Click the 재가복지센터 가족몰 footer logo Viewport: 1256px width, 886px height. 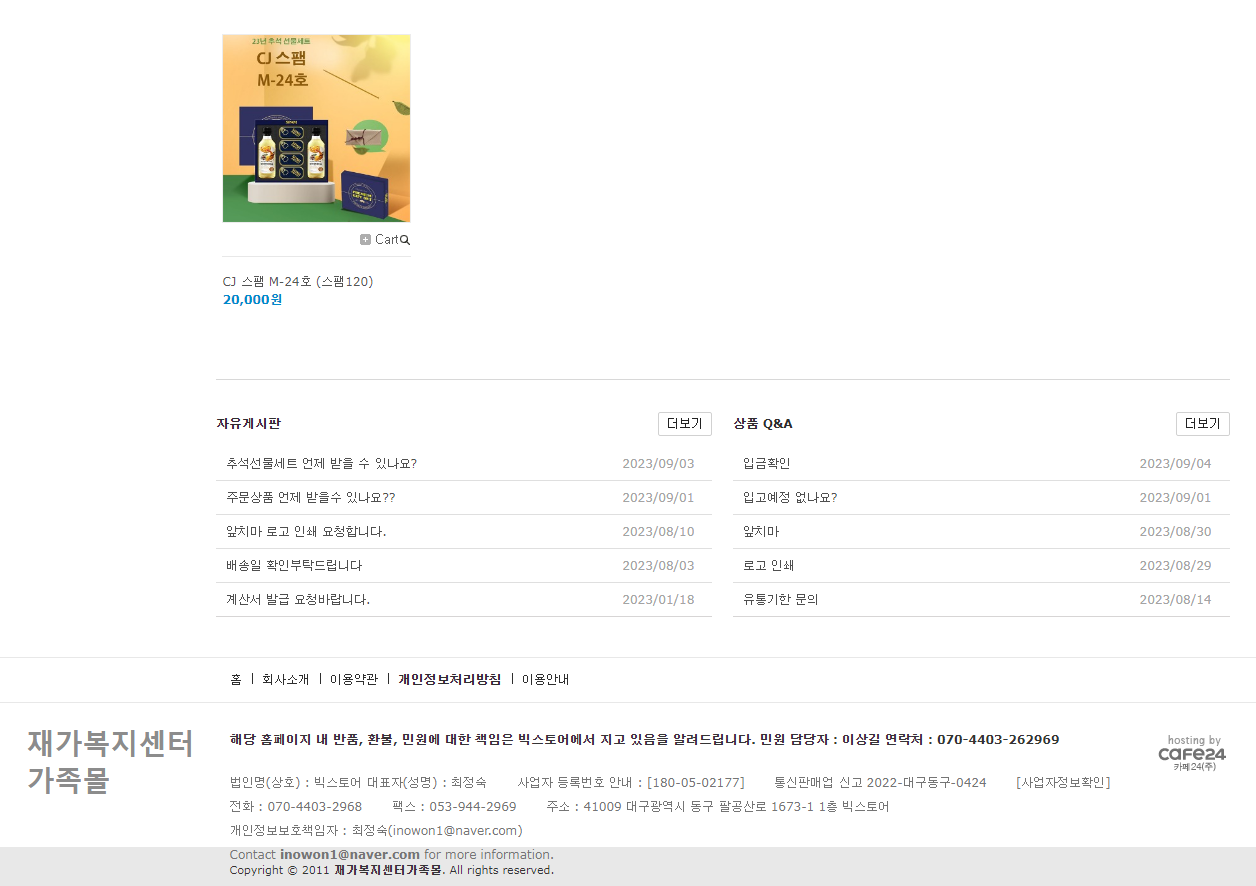(x=110, y=762)
